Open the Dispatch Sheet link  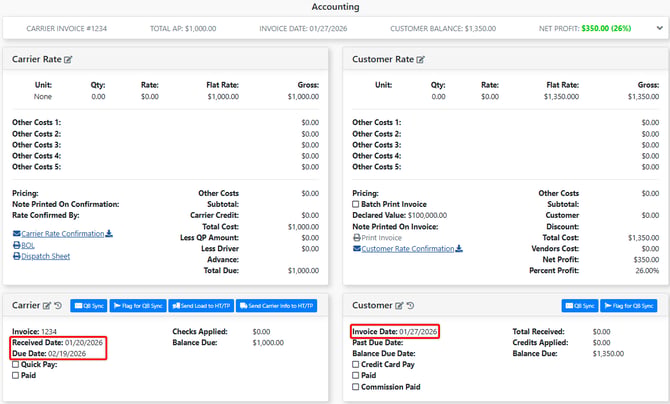pos(46,256)
